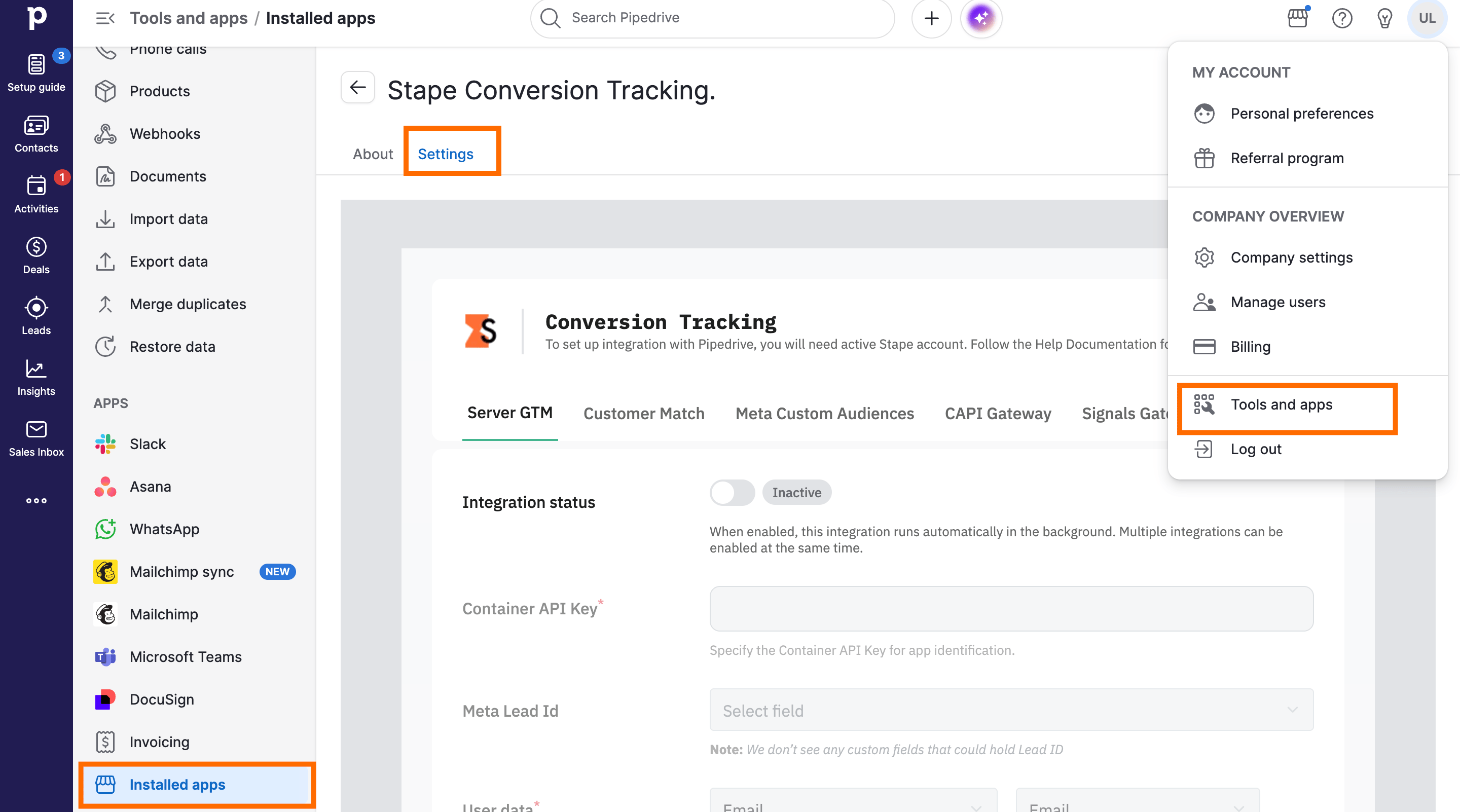Click the Pipedrive logo icon

pyautogui.click(x=36, y=18)
